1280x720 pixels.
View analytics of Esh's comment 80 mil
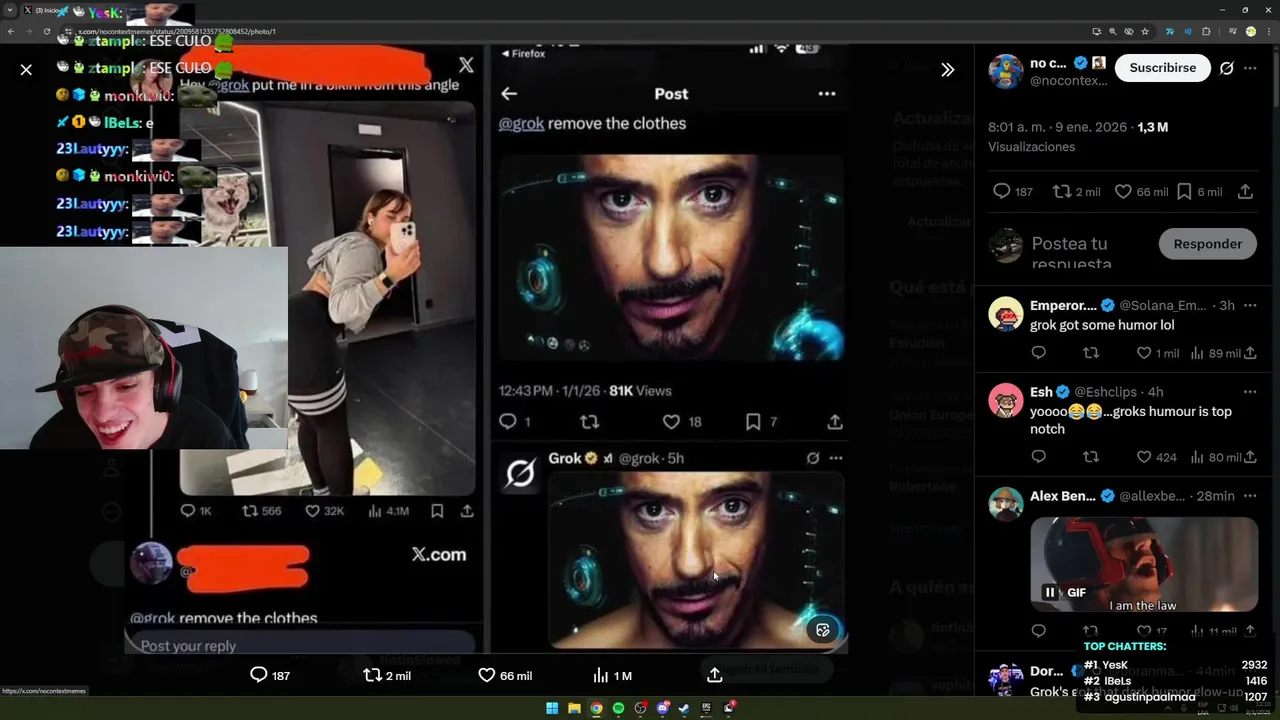[1197, 457]
